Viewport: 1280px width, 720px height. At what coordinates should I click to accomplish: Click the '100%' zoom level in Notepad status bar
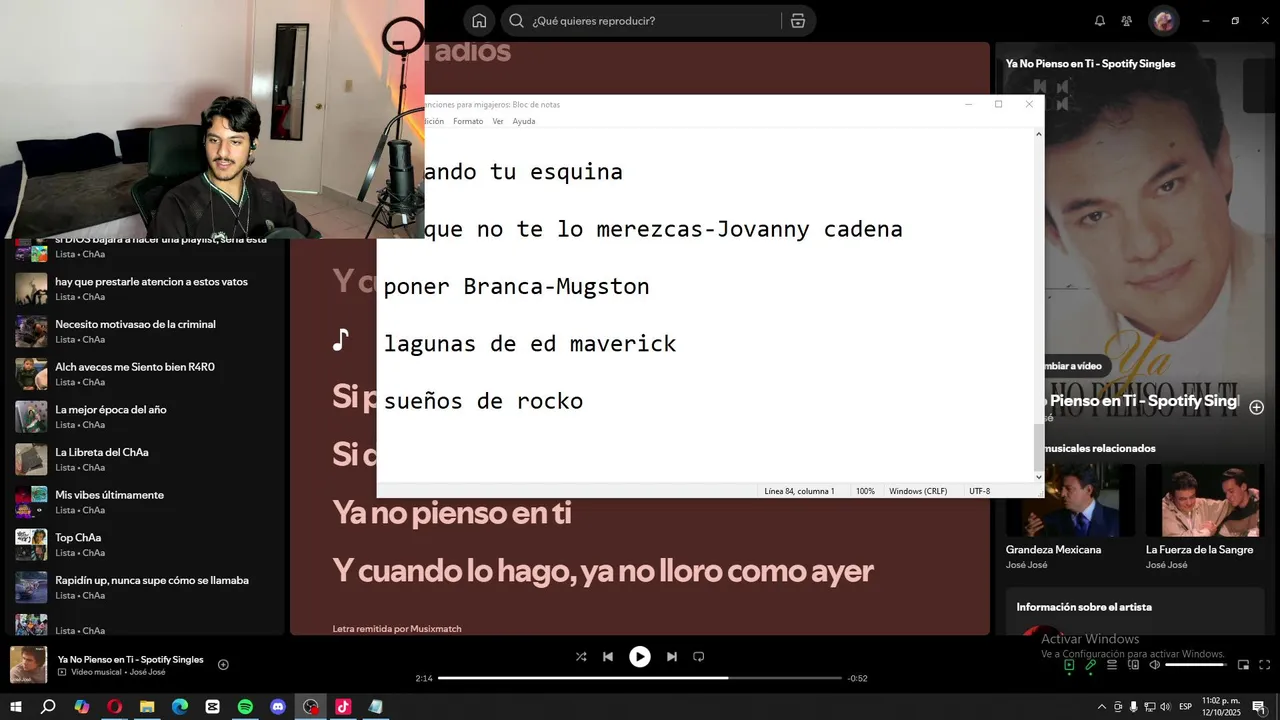[x=865, y=491]
